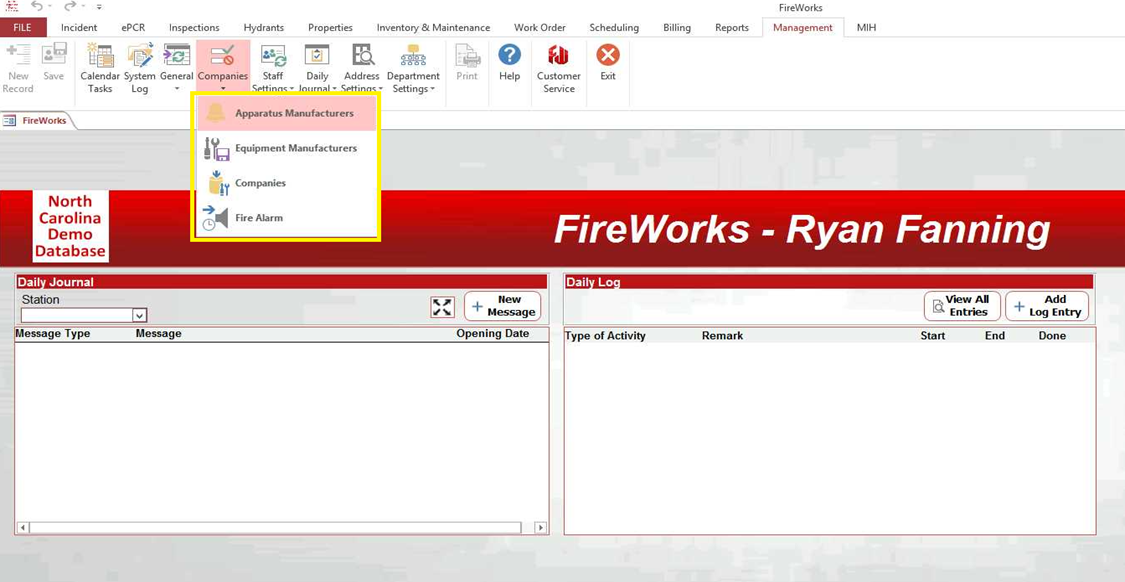The image size is (1125, 582).
Task: Click the Start column header
Action: point(933,336)
